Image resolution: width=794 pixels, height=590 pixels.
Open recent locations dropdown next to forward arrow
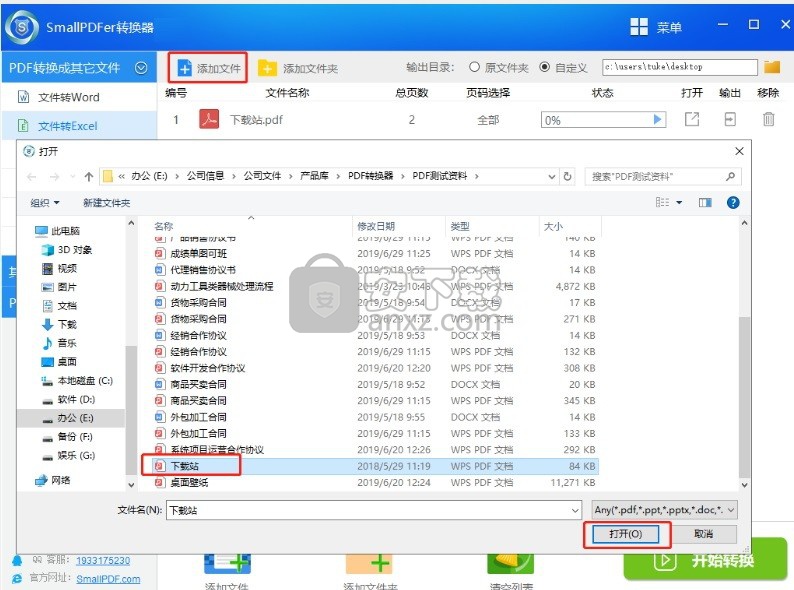coord(72,176)
